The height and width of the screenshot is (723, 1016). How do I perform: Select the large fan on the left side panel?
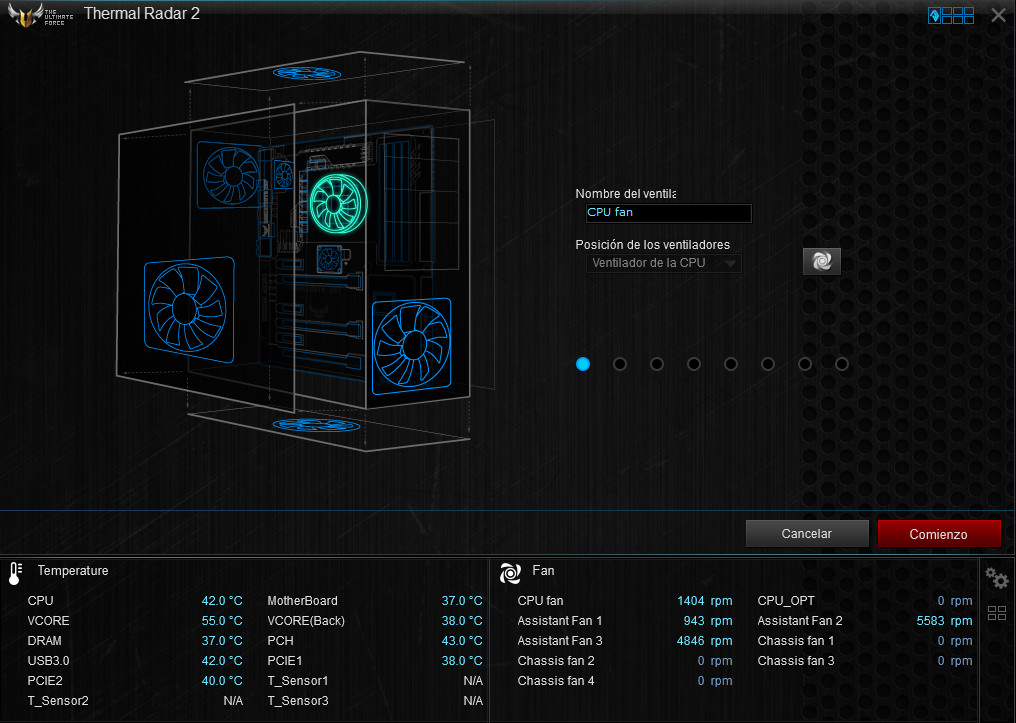click(x=189, y=309)
